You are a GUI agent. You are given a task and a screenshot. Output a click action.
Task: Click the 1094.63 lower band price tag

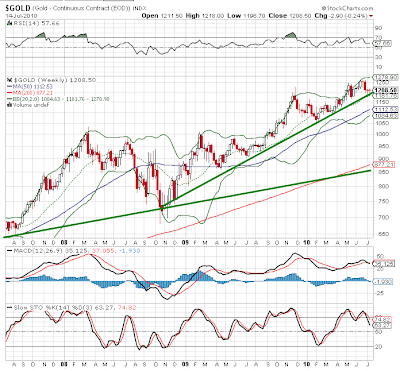(x=386, y=116)
